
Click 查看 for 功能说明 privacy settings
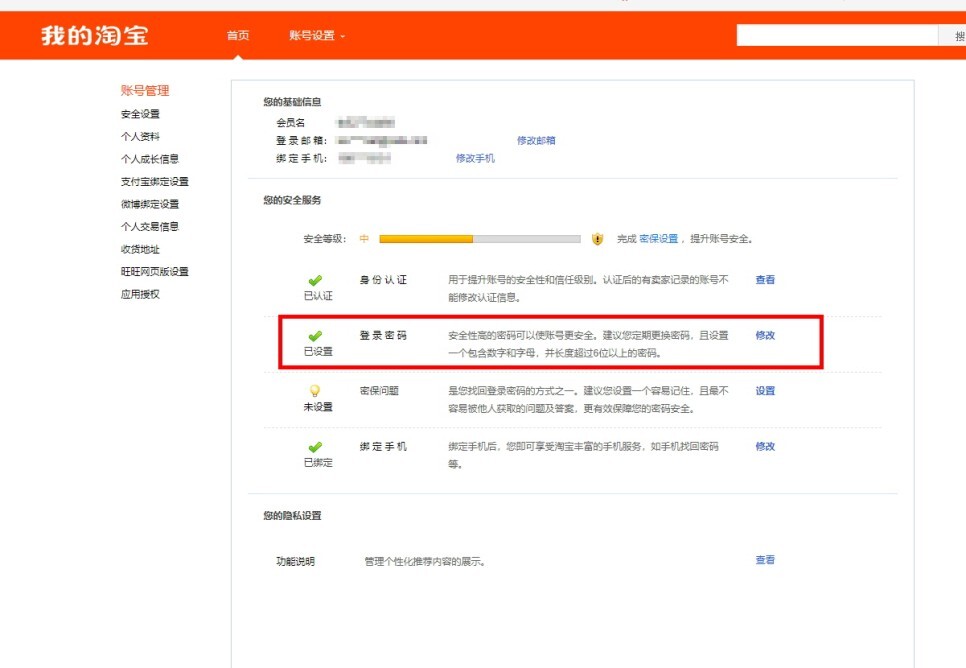765,560
